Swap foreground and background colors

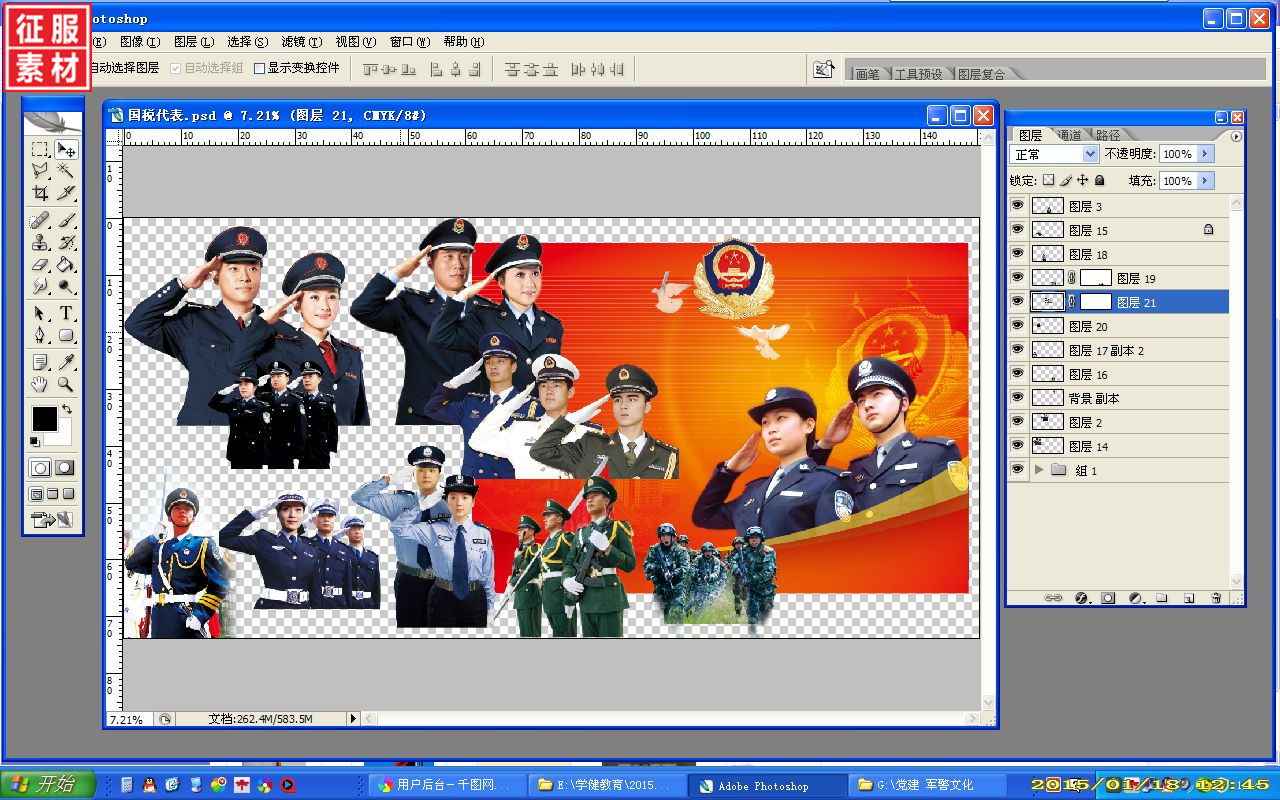(67, 409)
